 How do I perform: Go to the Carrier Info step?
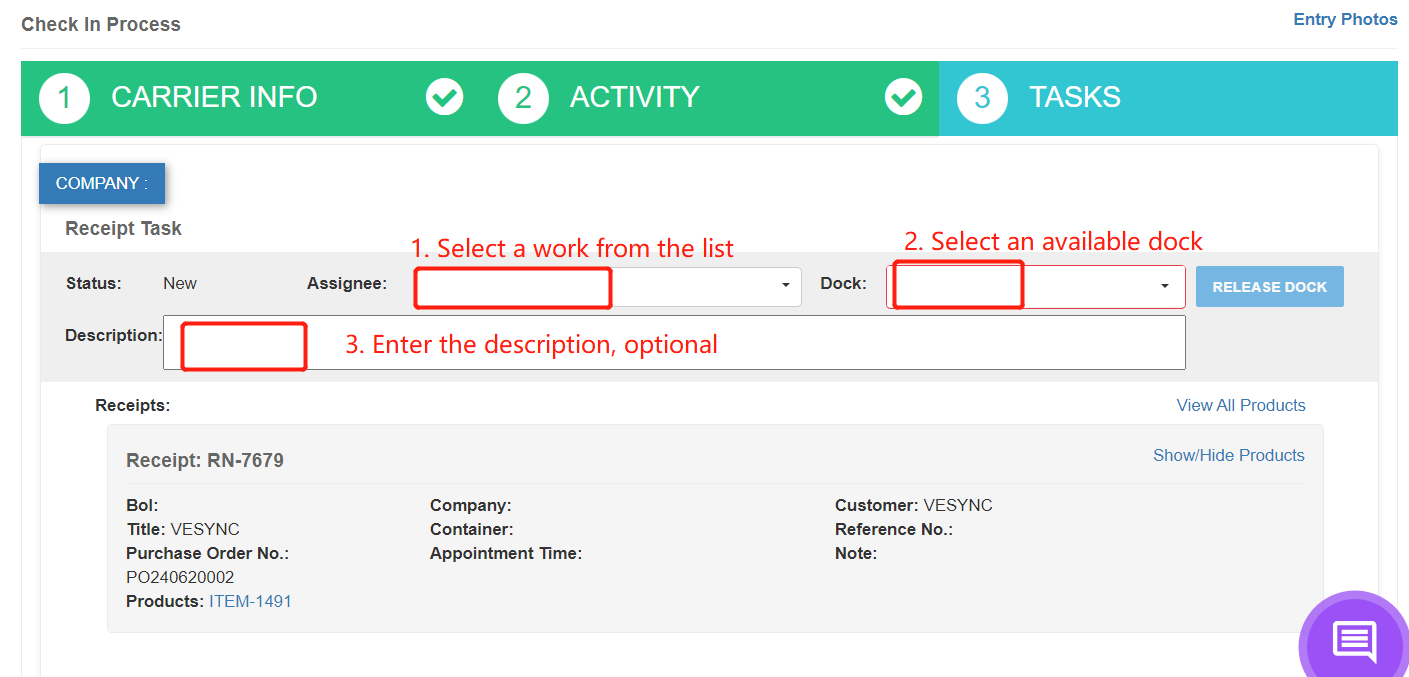click(x=214, y=97)
